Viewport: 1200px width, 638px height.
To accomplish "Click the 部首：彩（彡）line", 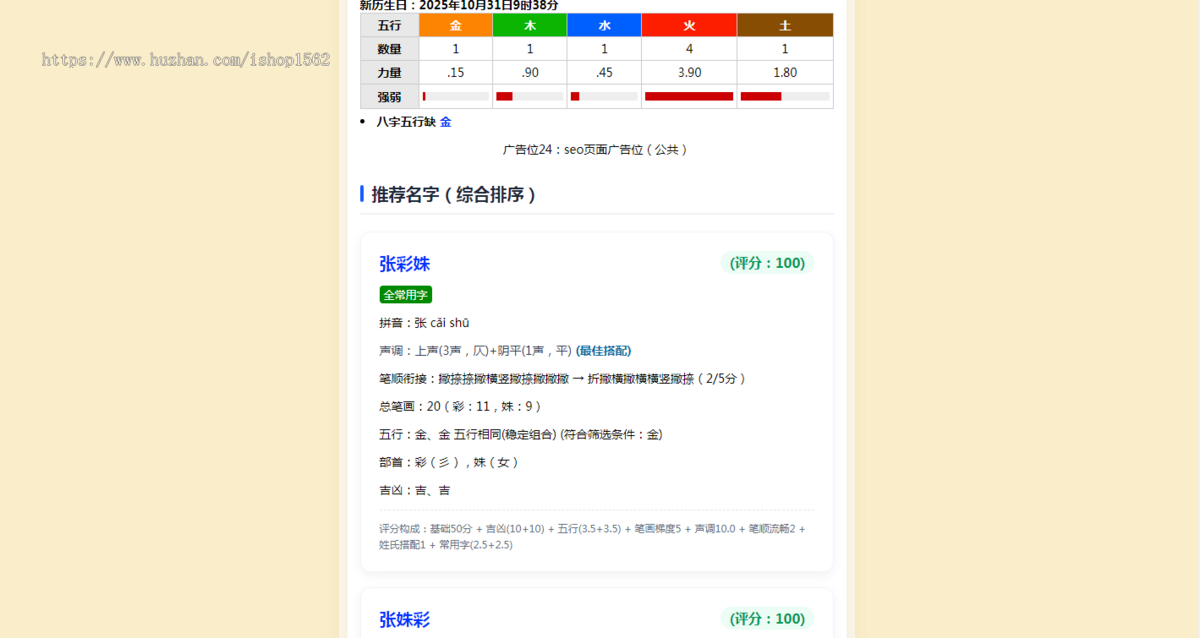I will point(449,463).
